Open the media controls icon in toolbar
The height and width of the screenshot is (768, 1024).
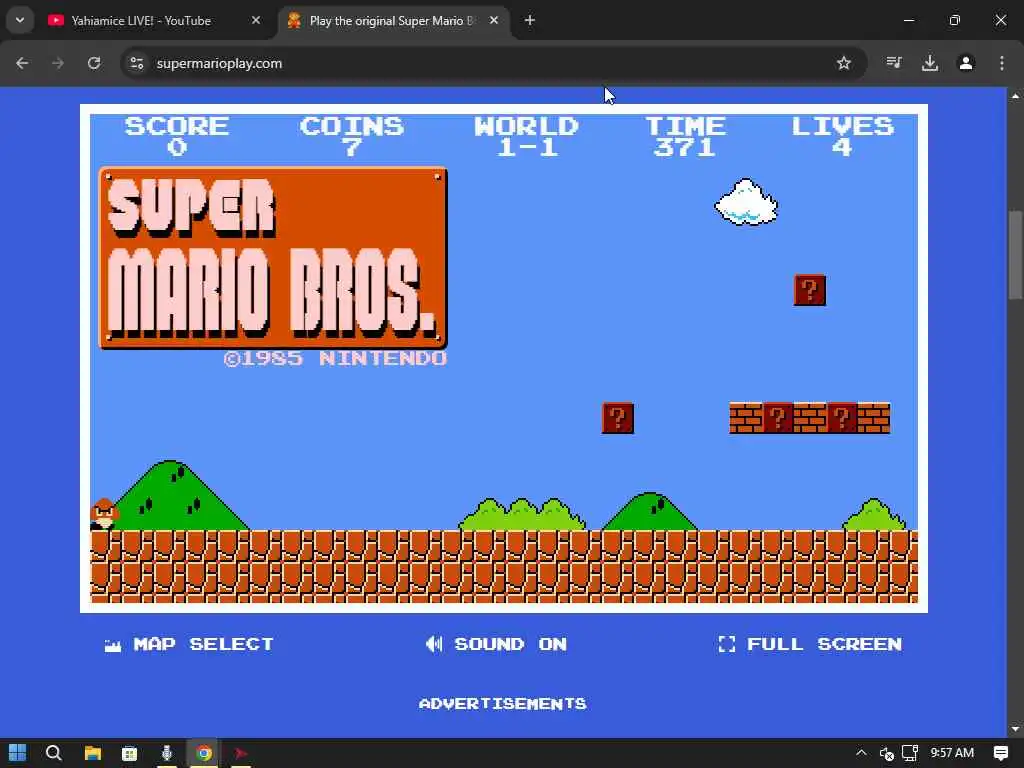pyautogui.click(x=894, y=63)
